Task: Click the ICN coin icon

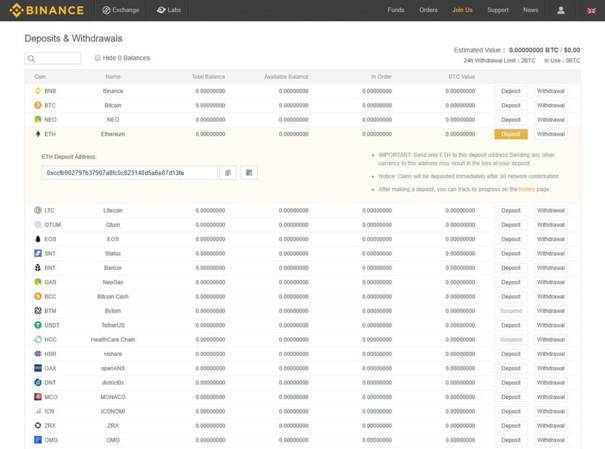Action: pos(38,411)
